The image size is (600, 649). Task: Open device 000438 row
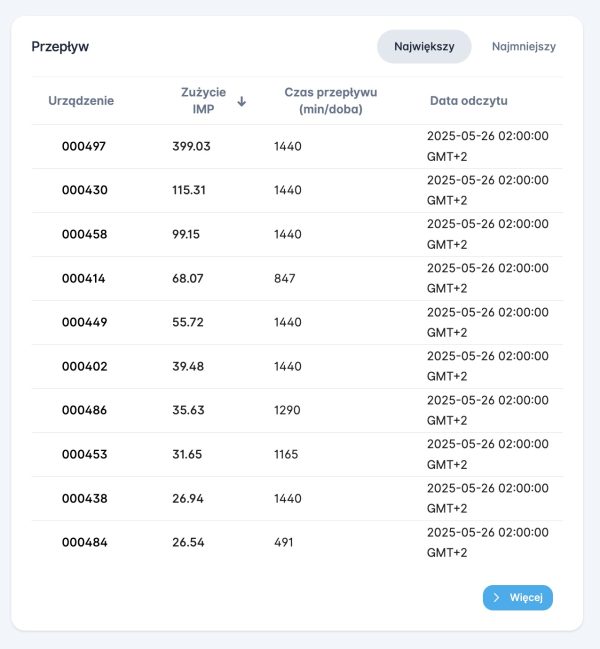(x=84, y=498)
